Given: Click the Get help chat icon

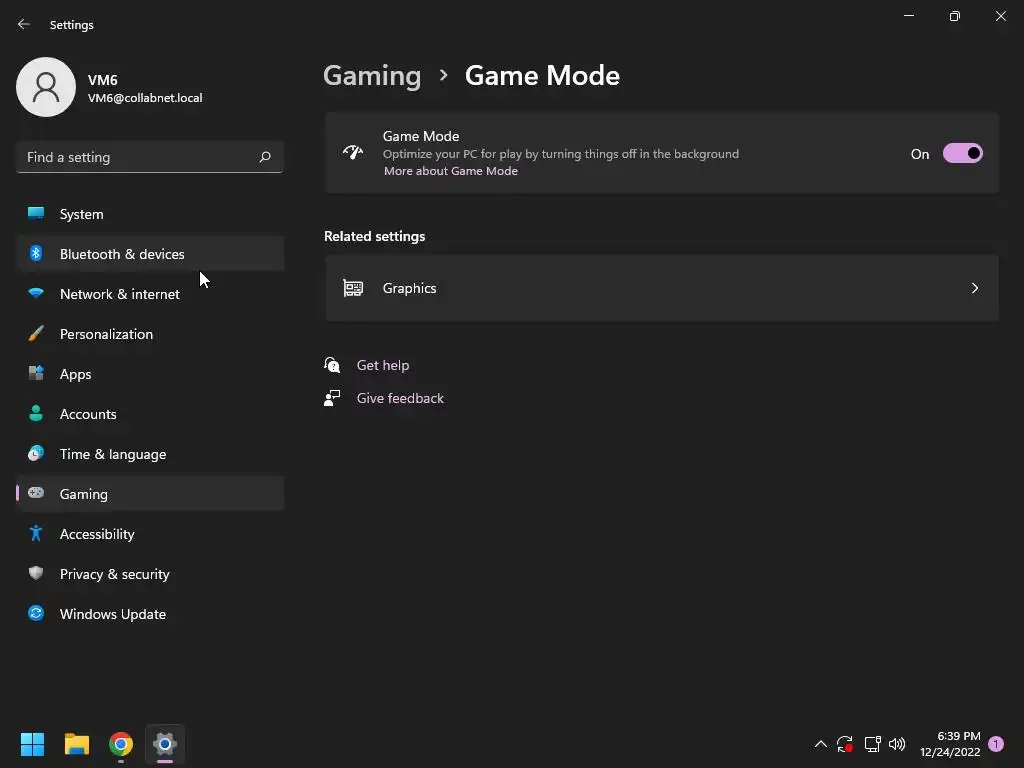Looking at the screenshot, I should [332, 364].
